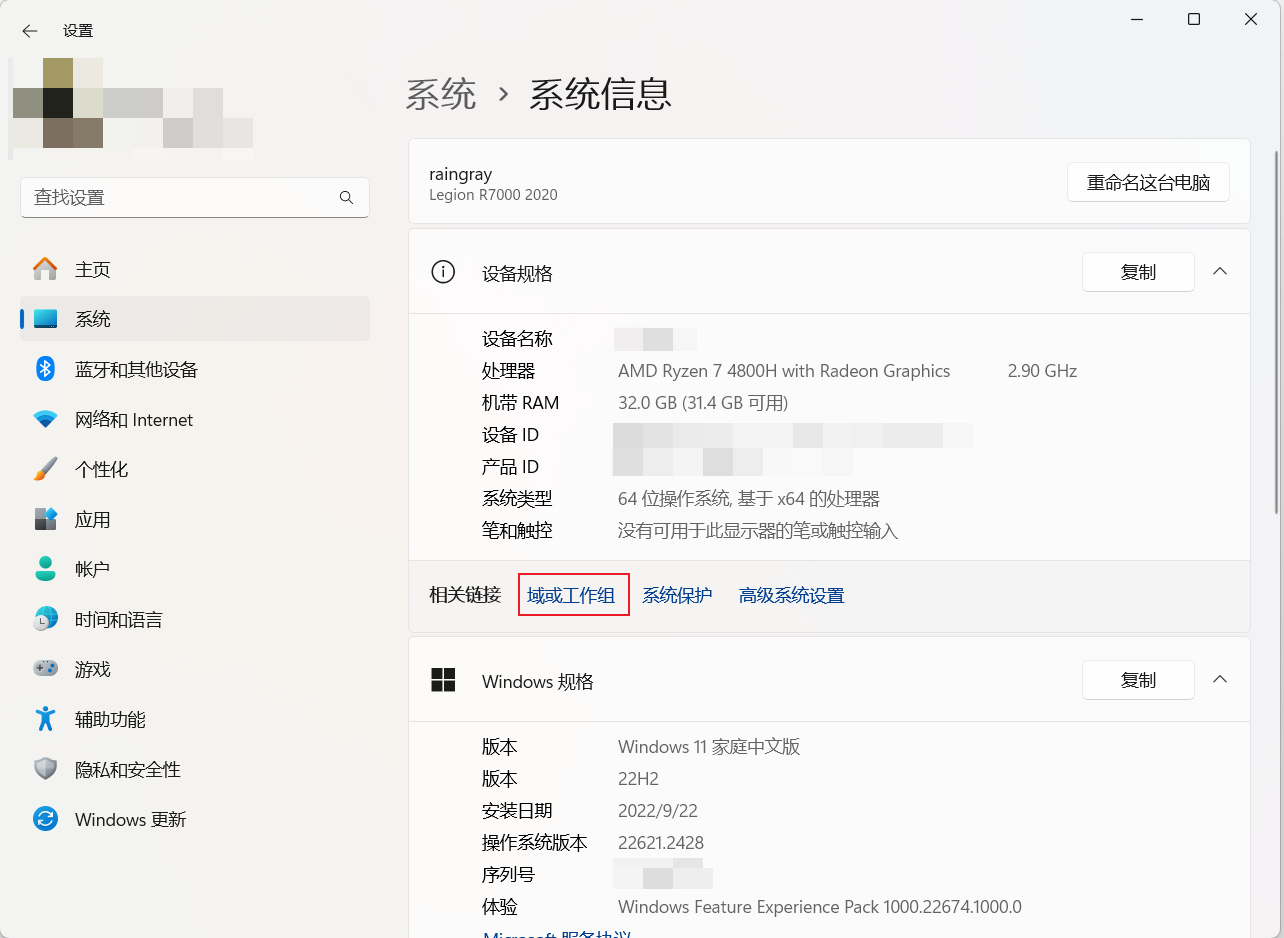Maximize the Settings window

click(x=1194, y=19)
